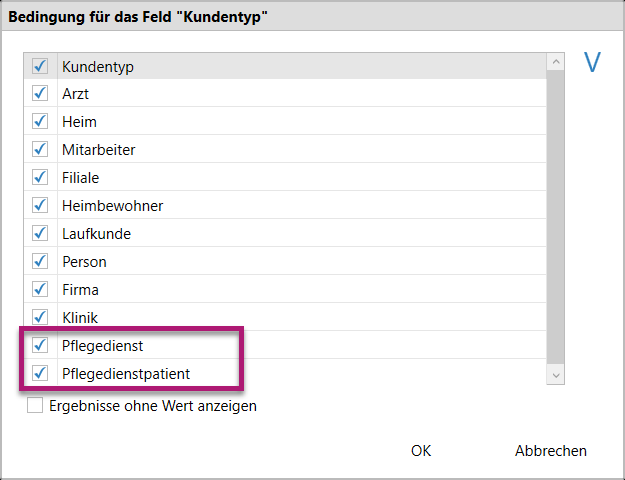Select the Pflegedienstpatient row label

click(126, 374)
